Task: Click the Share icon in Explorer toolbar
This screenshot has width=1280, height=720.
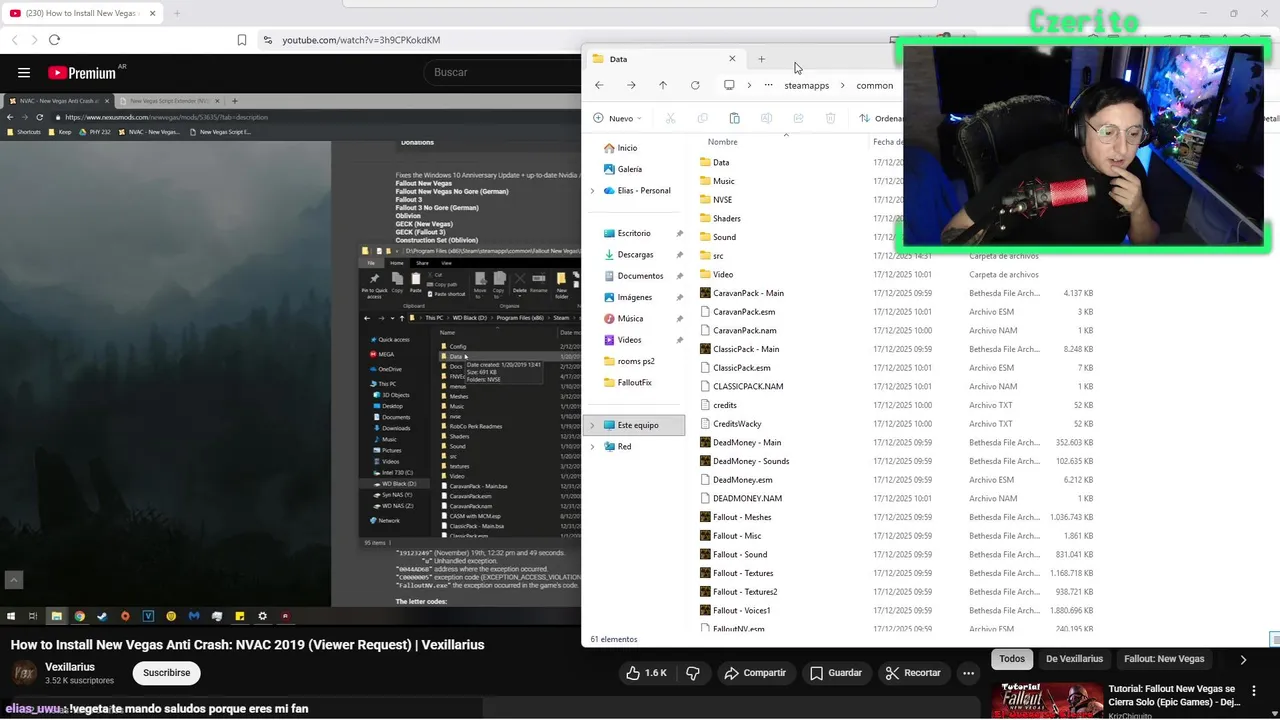Action: coord(798,118)
